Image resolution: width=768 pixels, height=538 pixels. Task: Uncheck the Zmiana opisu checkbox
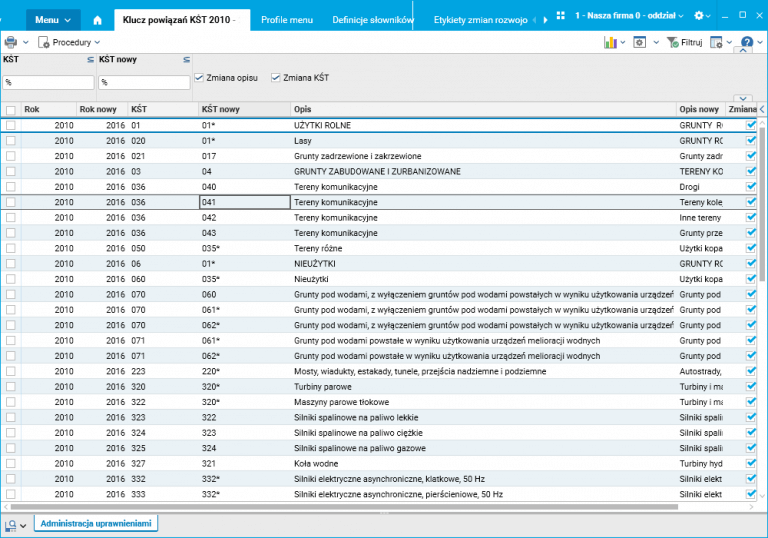pos(200,78)
